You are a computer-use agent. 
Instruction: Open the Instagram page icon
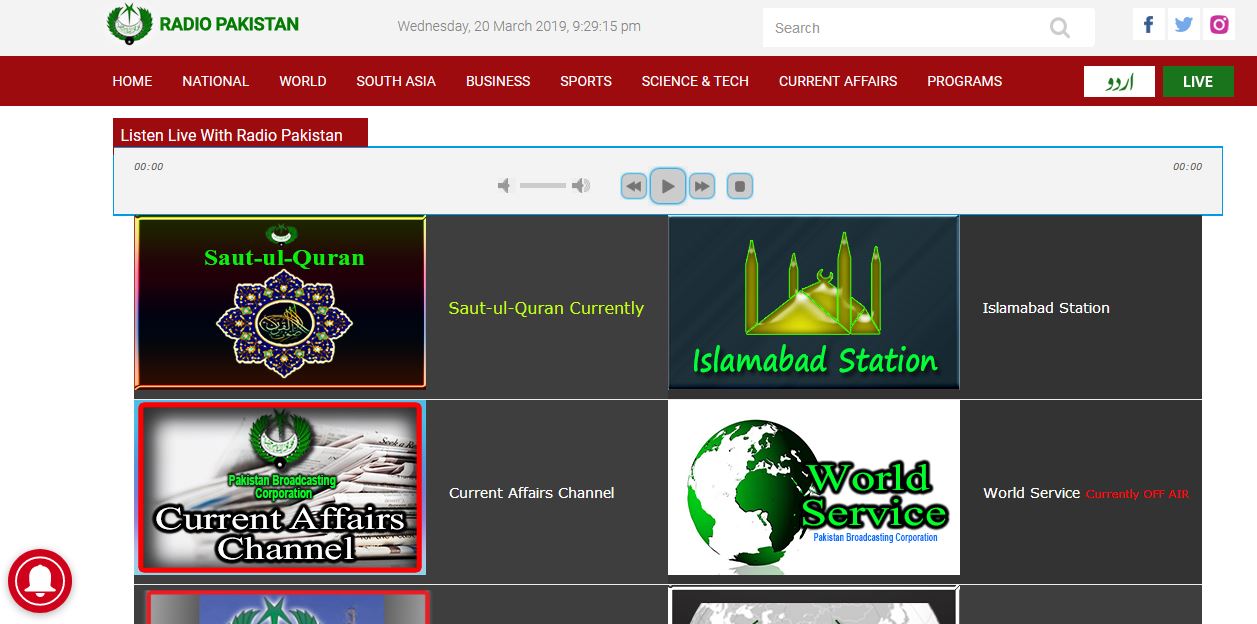1219,25
